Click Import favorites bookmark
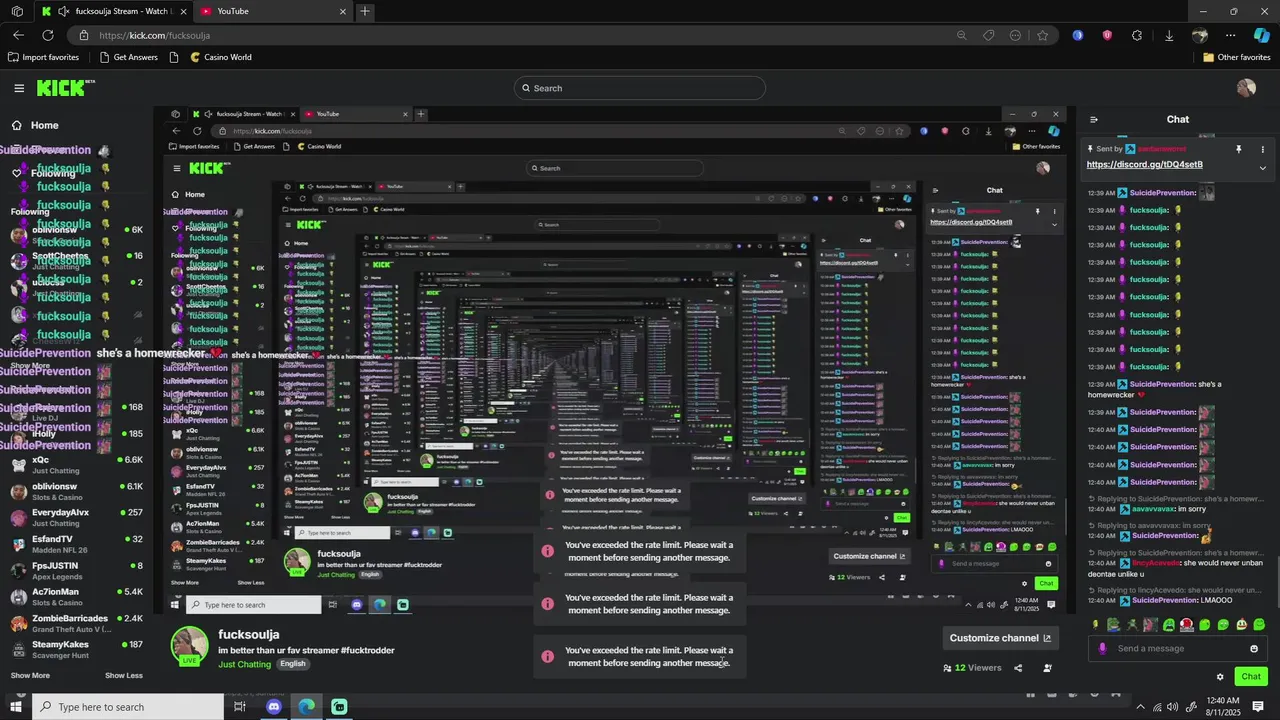This screenshot has height=720, width=1280. pyautogui.click(x=43, y=57)
